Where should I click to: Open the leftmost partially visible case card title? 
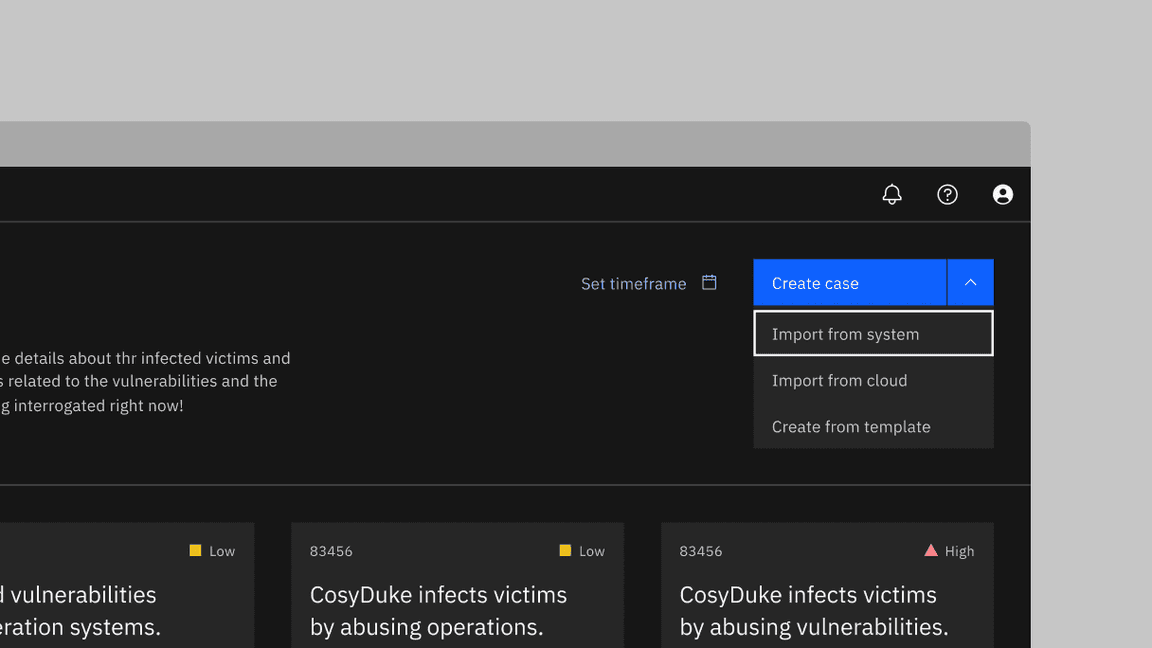coord(80,610)
